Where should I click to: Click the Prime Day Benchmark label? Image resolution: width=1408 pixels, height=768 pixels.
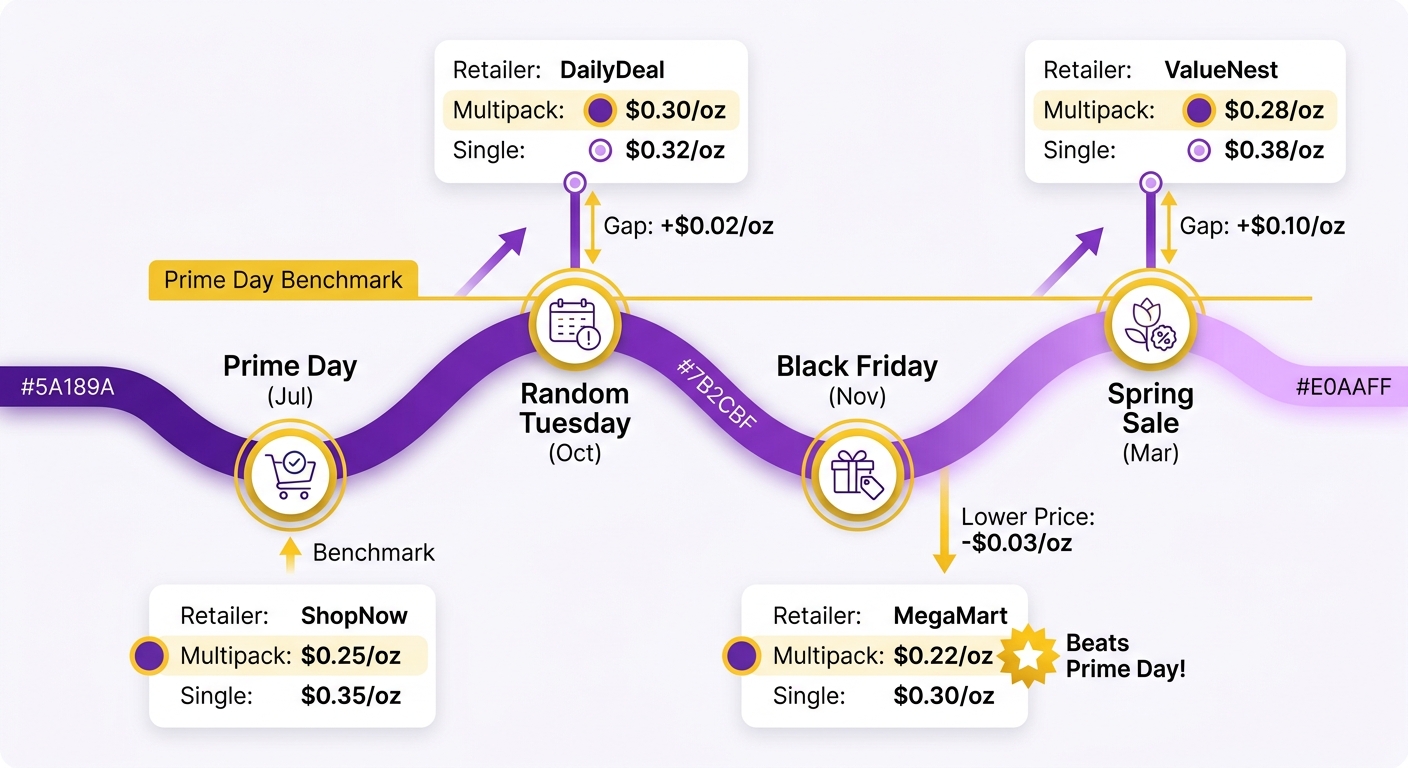click(283, 280)
